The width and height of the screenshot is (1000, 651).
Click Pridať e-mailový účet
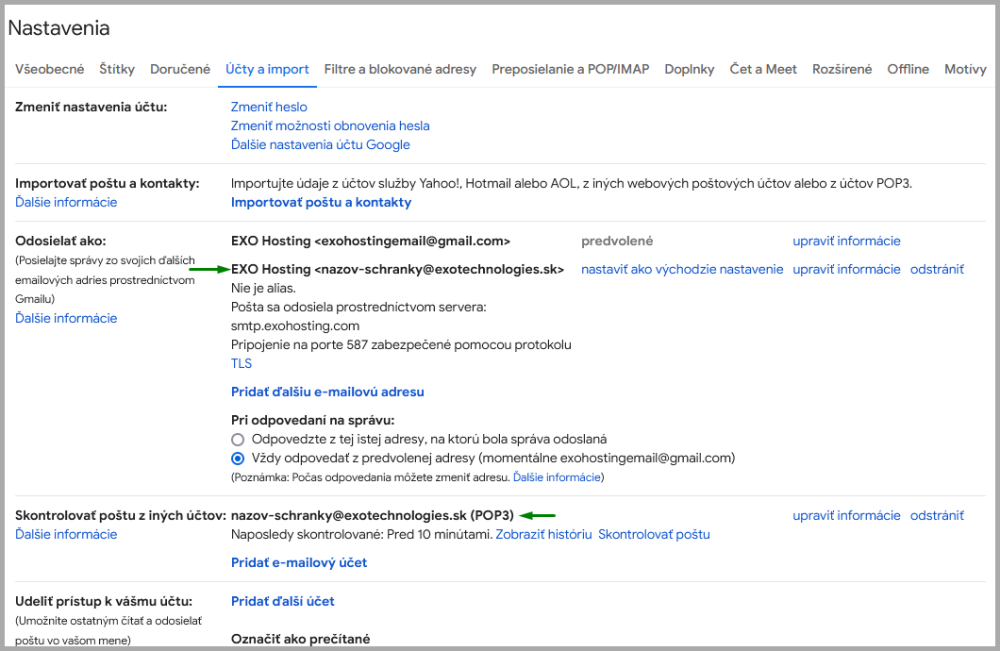tap(299, 562)
